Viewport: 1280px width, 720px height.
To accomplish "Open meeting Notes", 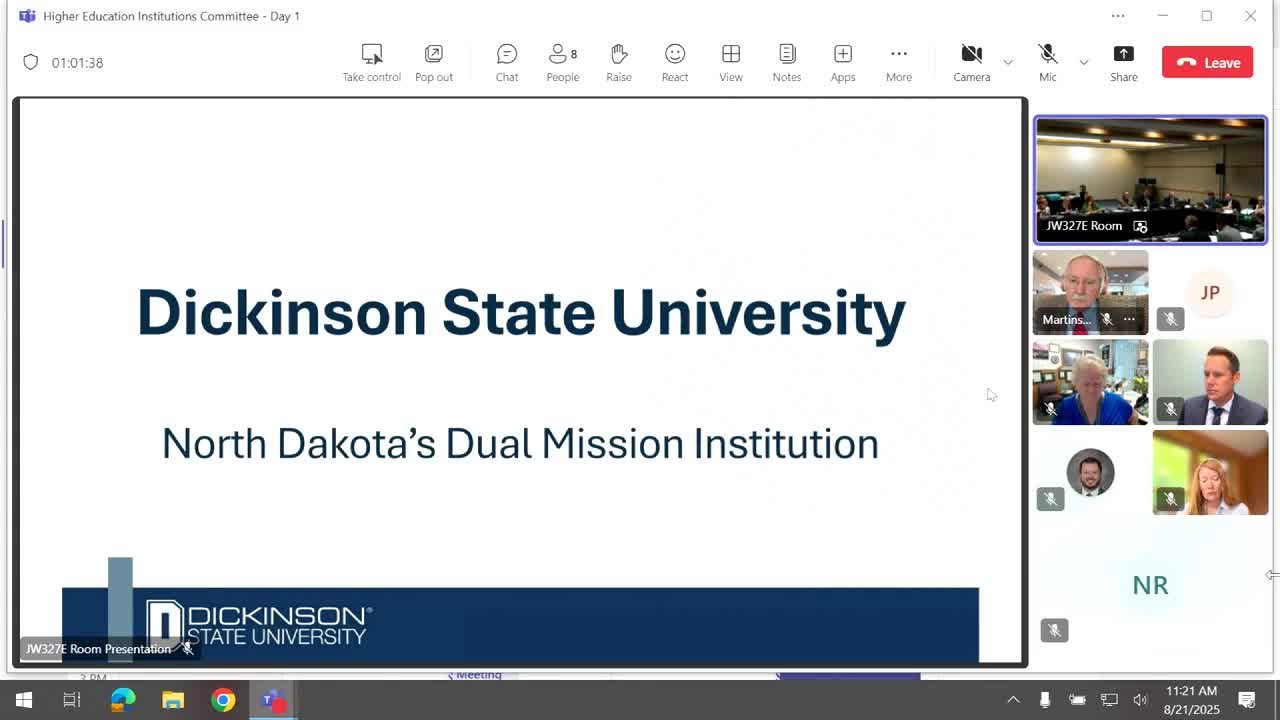I will [x=787, y=63].
